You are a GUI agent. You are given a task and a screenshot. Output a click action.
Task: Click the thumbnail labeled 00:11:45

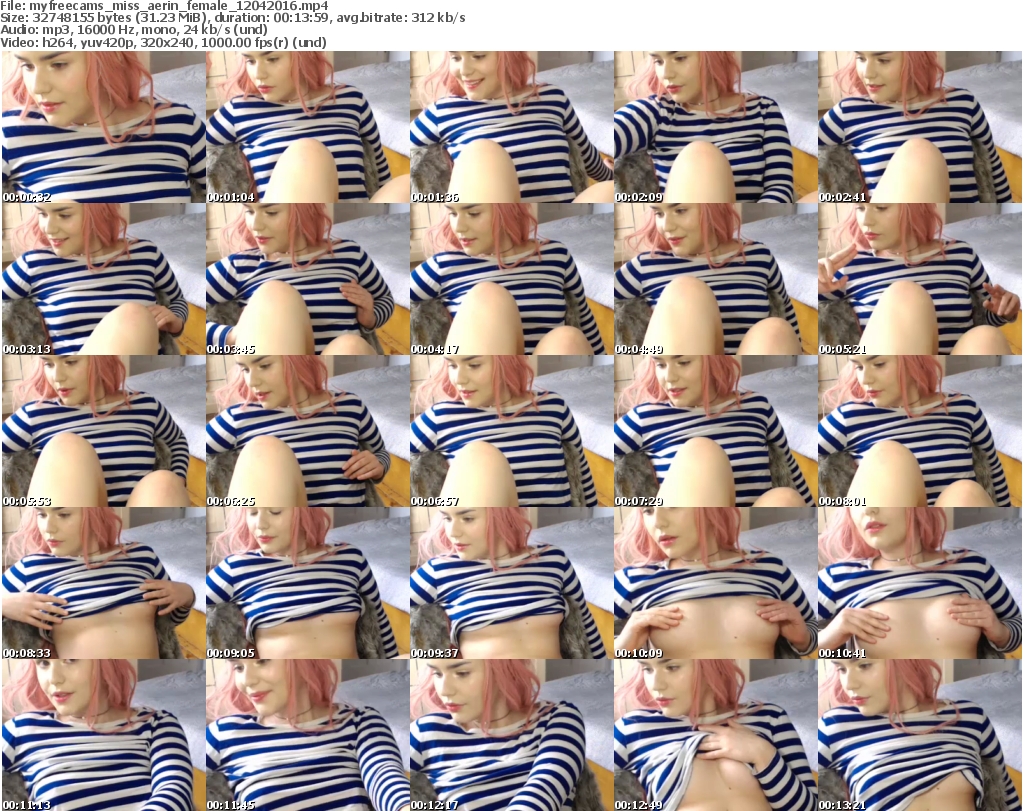(307, 735)
